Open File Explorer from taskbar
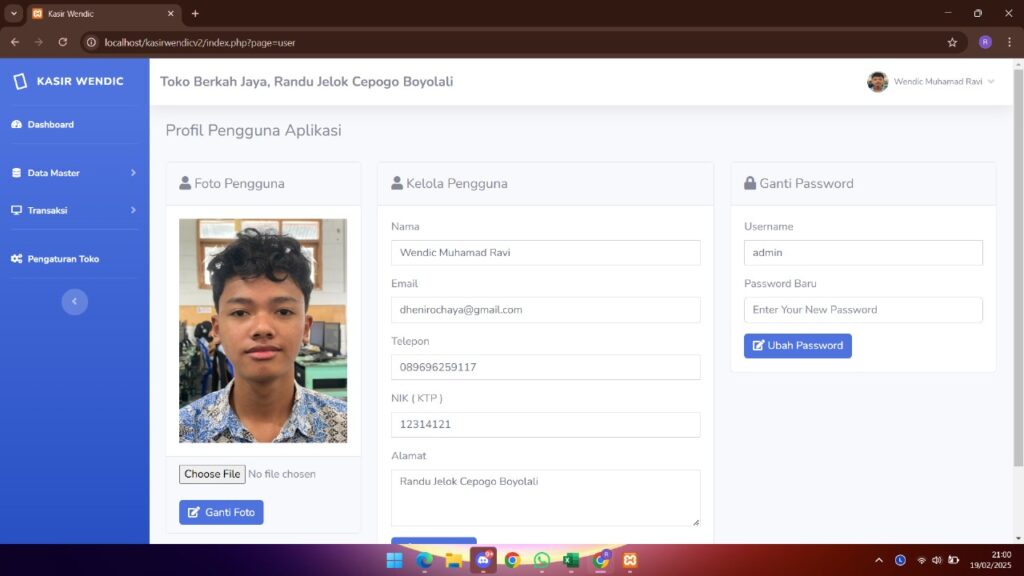 click(x=454, y=560)
